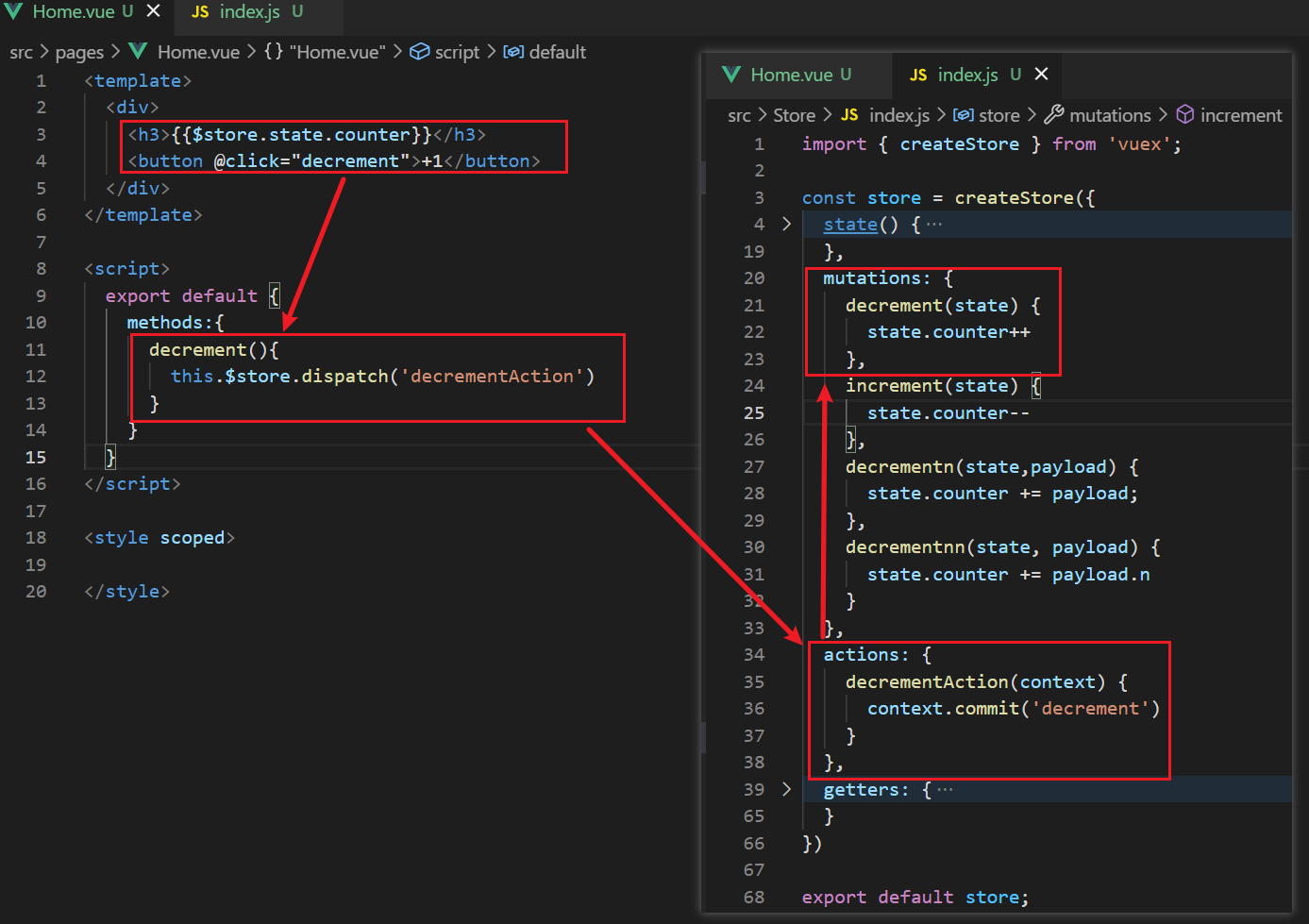The width and height of the screenshot is (1309, 924).
Task: Click 'state' function name on line 4
Action: 849,225
